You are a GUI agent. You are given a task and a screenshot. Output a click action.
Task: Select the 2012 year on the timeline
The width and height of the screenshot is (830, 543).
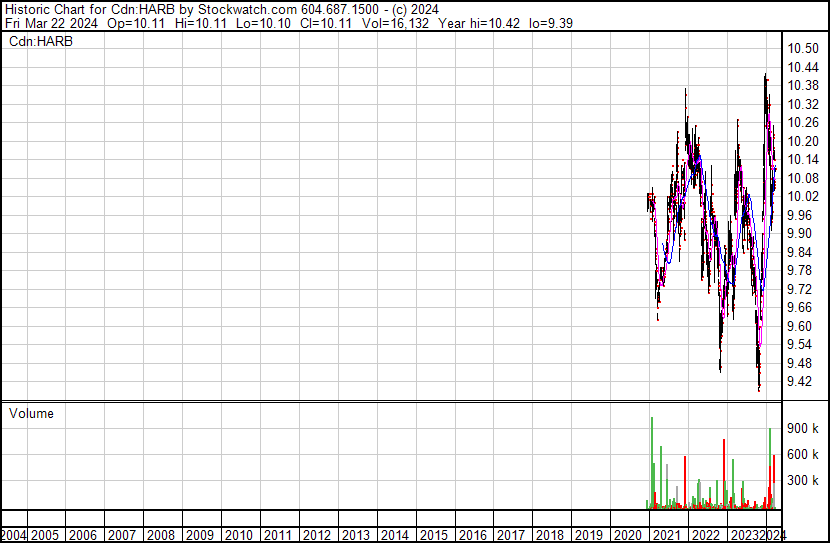click(x=316, y=535)
